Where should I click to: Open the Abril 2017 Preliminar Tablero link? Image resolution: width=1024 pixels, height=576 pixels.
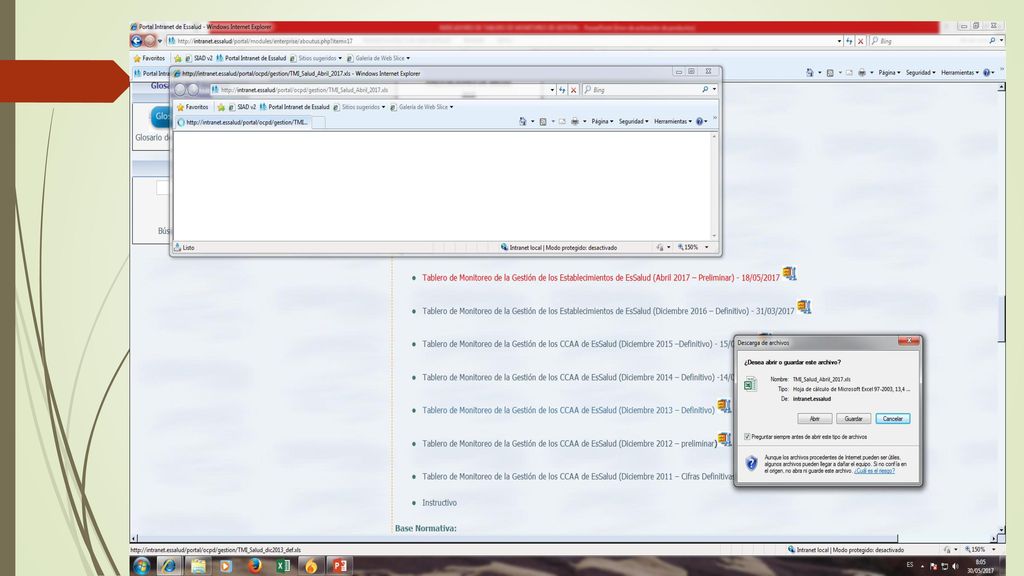click(601, 278)
